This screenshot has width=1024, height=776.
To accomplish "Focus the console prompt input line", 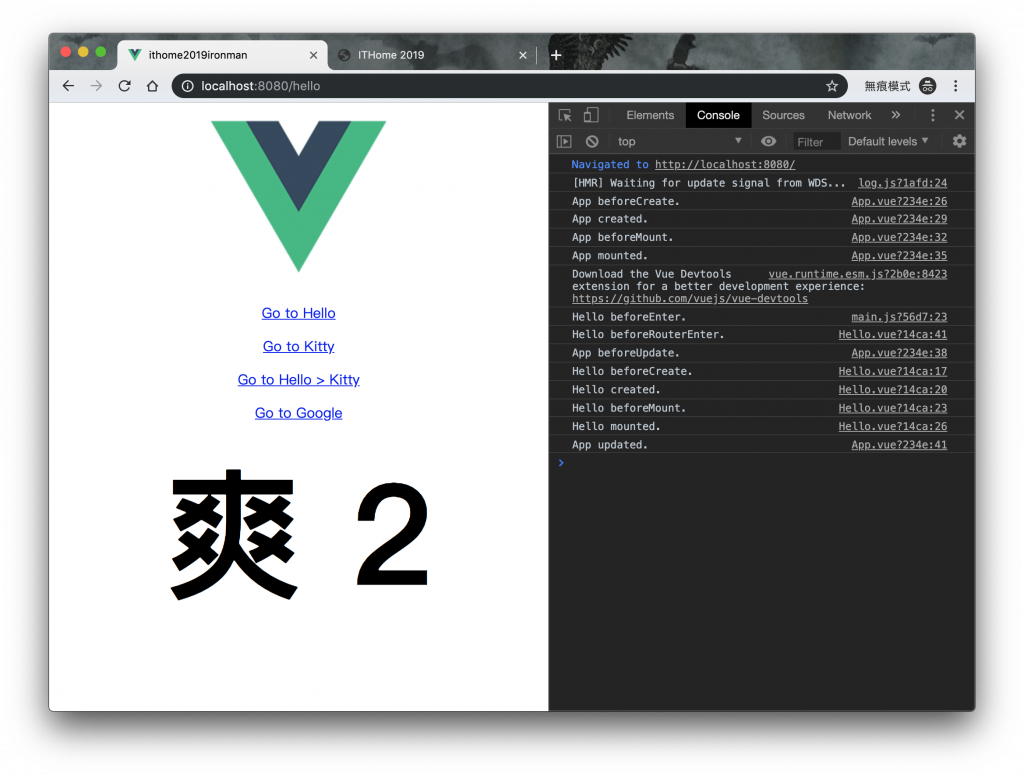I will (764, 463).
